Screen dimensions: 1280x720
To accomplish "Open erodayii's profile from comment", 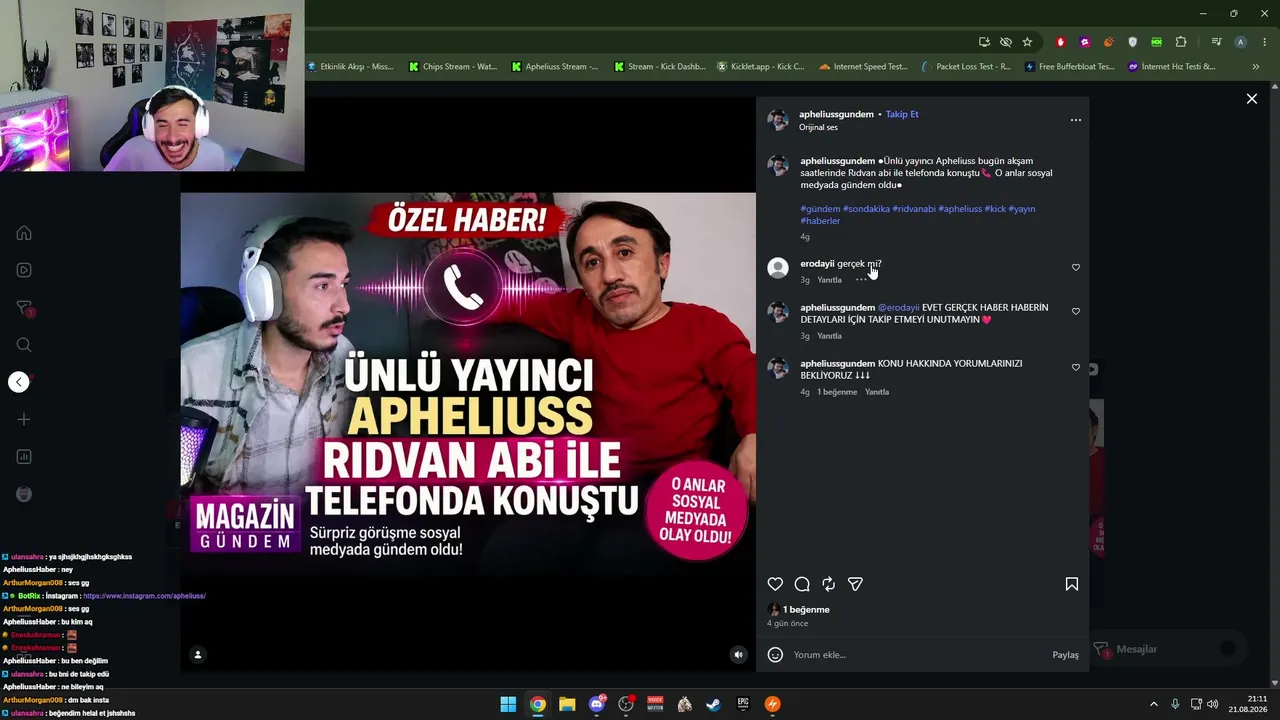I will (x=817, y=264).
